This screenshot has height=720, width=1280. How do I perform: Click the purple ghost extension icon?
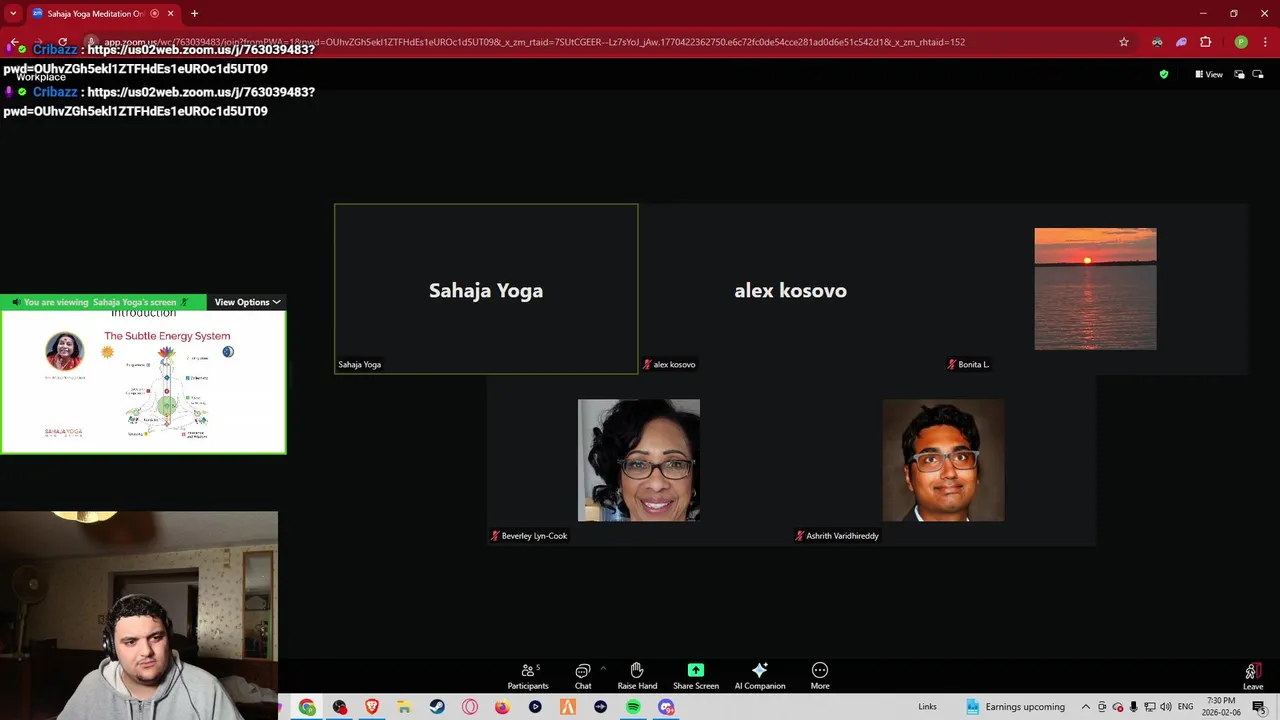[x=1181, y=42]
